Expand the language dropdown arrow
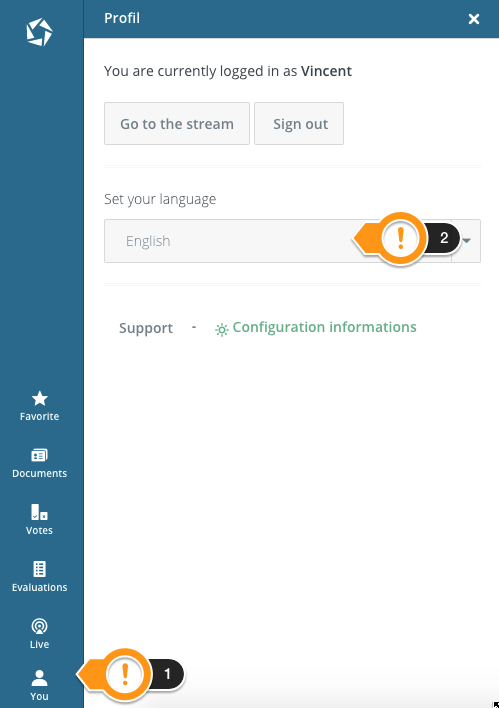 point(467,241)
